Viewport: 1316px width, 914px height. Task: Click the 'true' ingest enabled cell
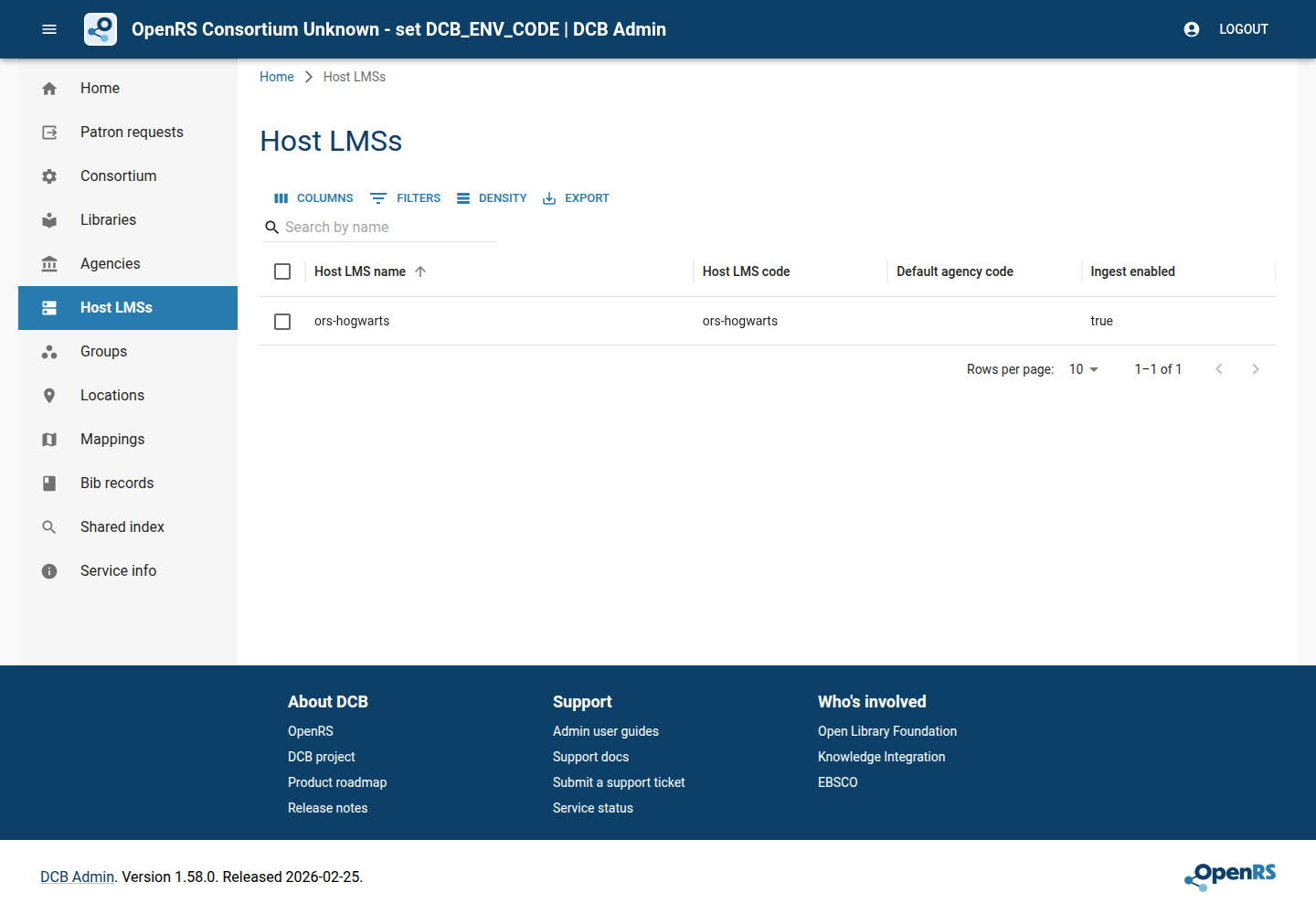coord(1101,321)
